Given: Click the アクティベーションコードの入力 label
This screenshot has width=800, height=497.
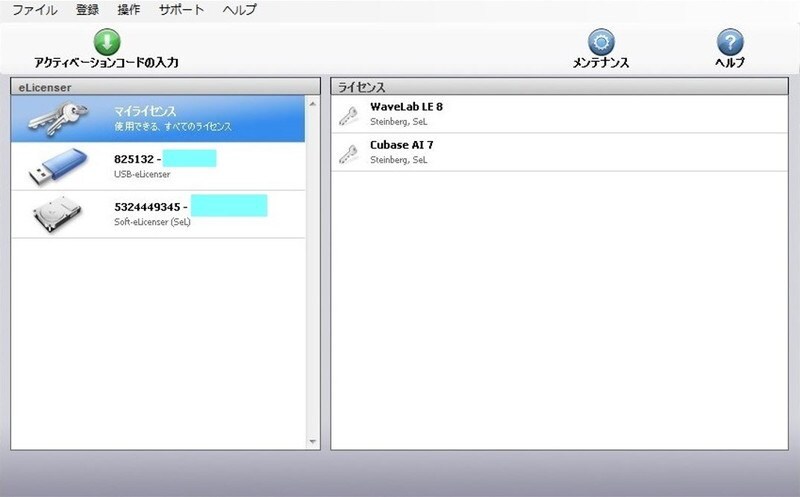Looking at the screenshot, I should (106, 63).
